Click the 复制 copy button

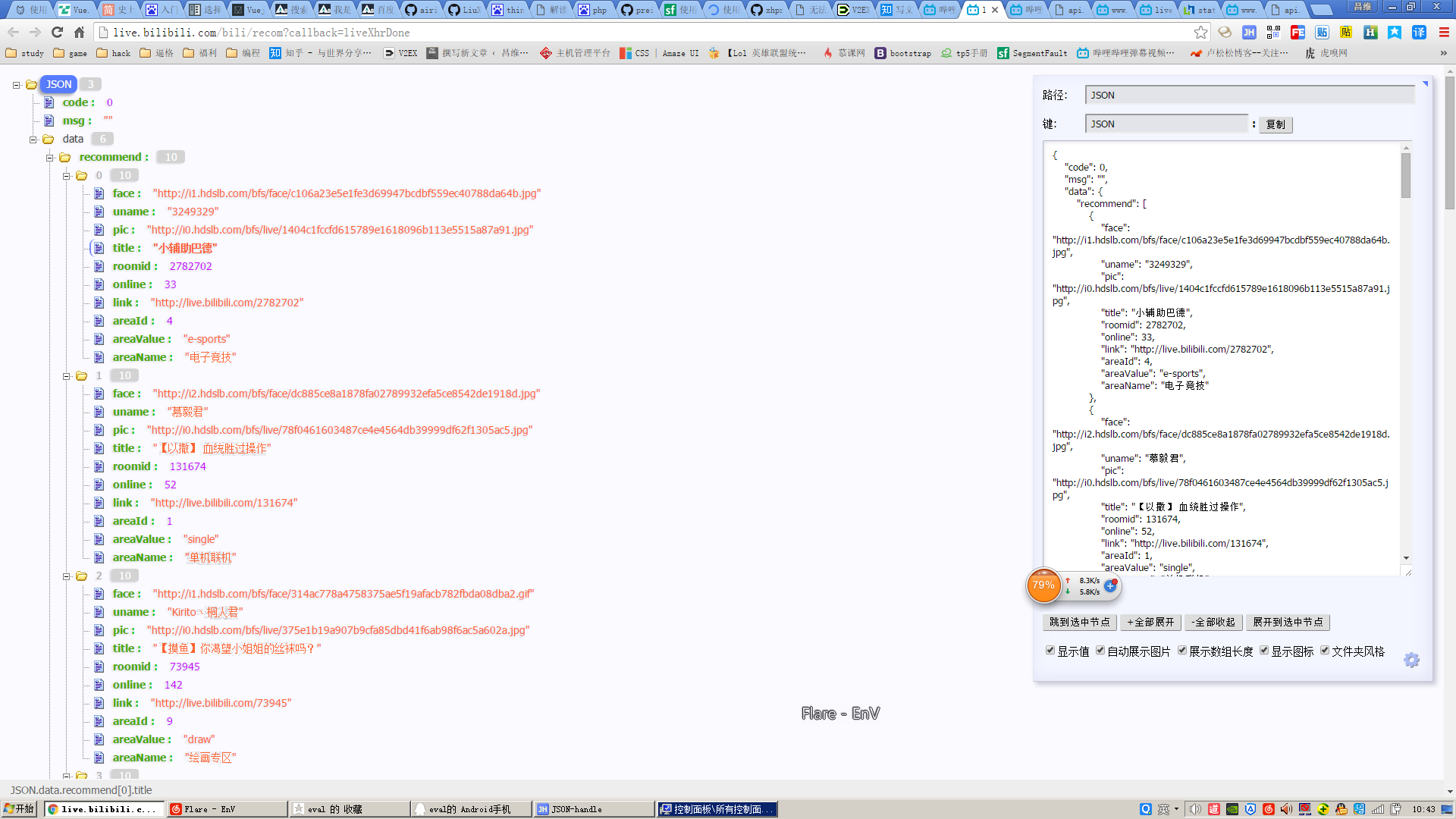[1276, 124]
